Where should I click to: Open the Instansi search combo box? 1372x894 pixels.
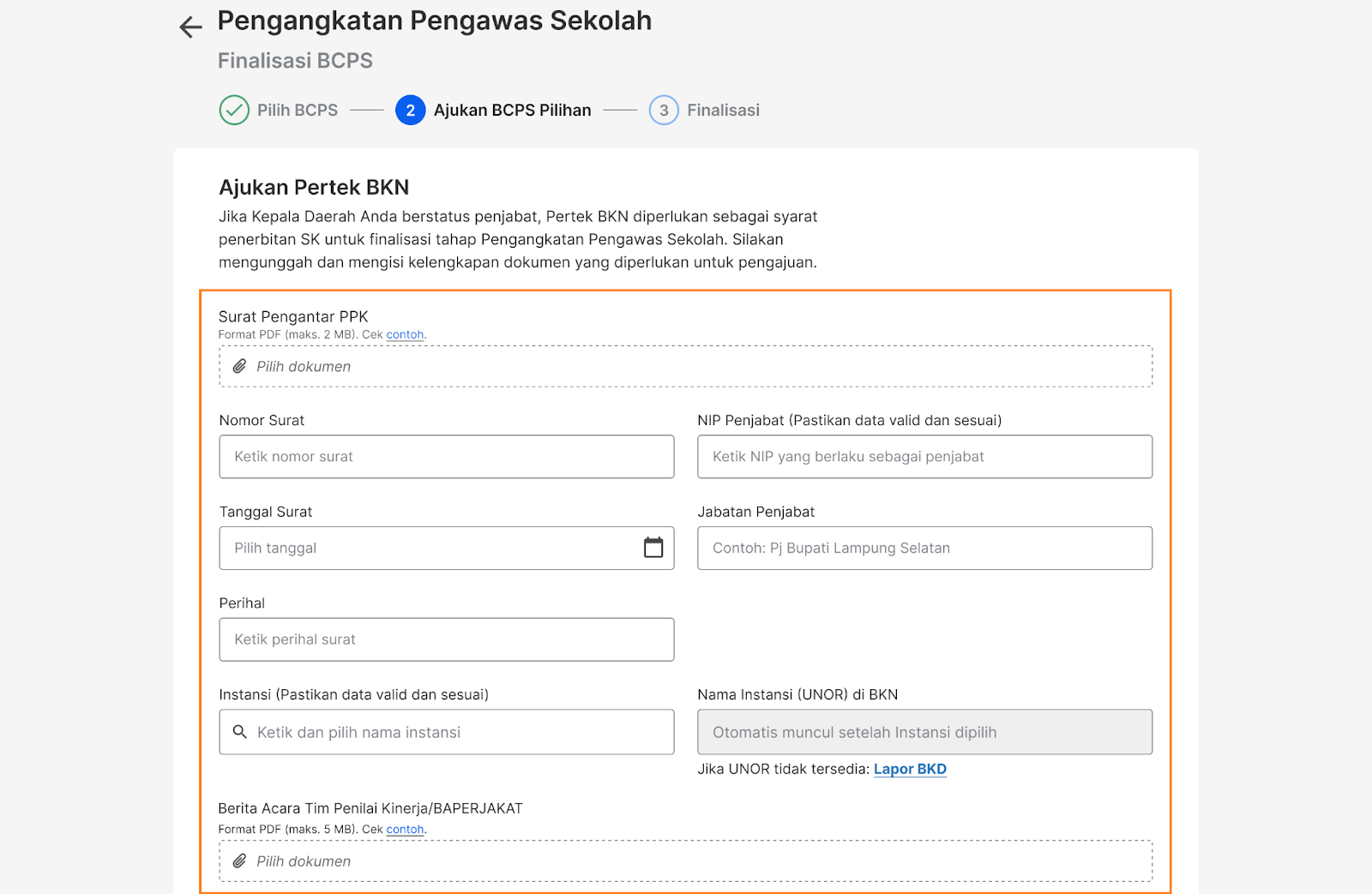pyautogui.click(x=447, y=732)
